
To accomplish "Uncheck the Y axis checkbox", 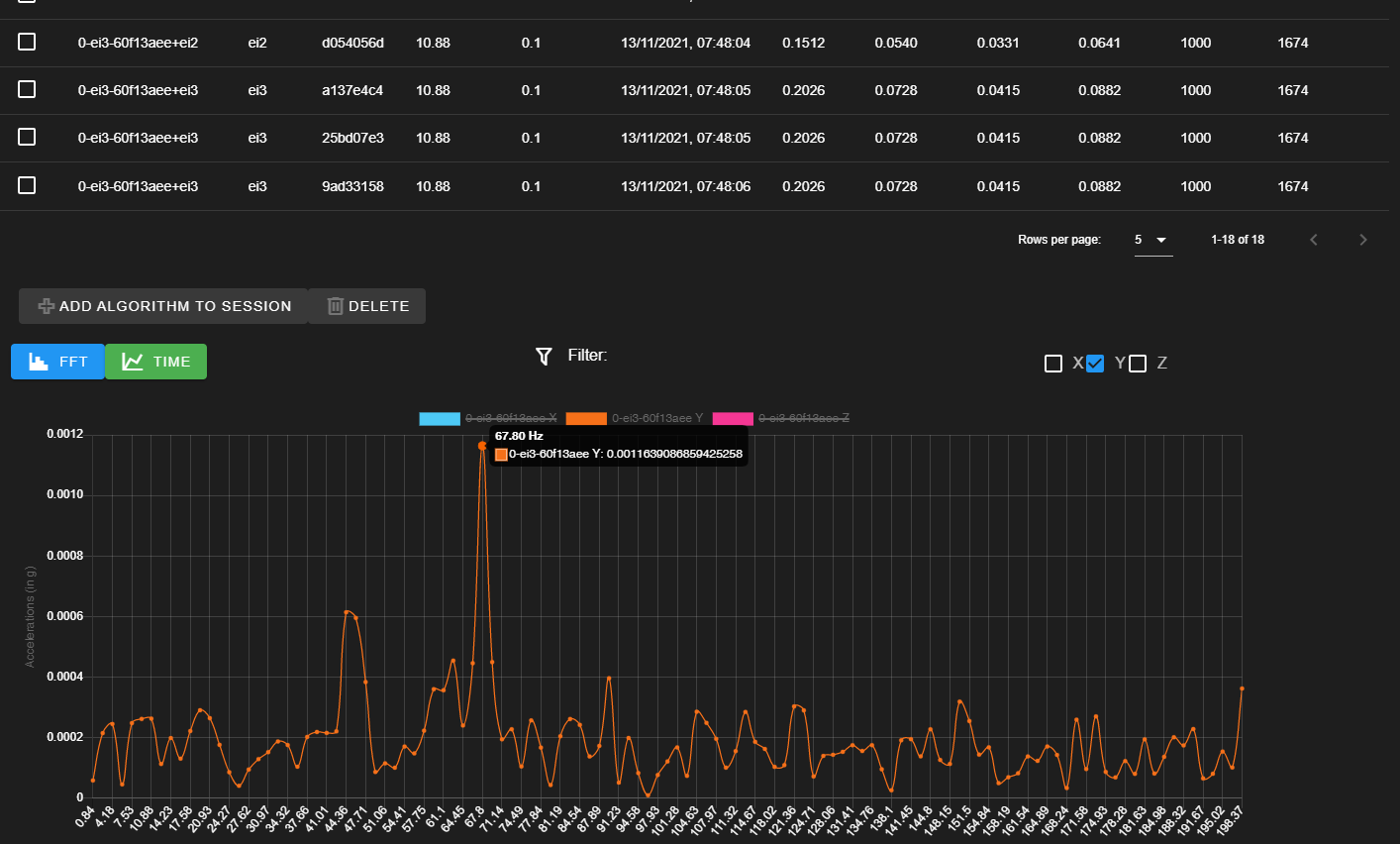I will coord(1095,364).
